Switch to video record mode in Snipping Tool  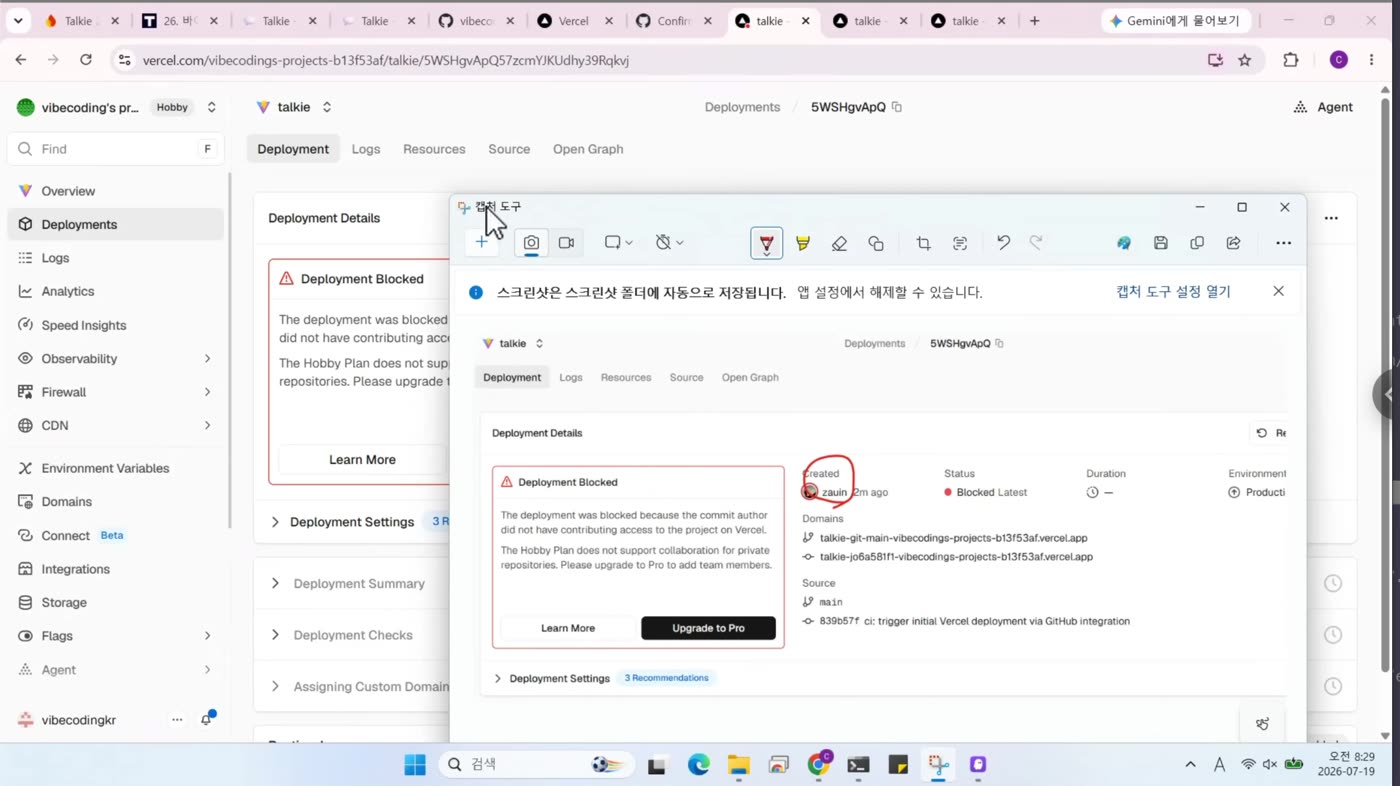(x=566, y=242)
